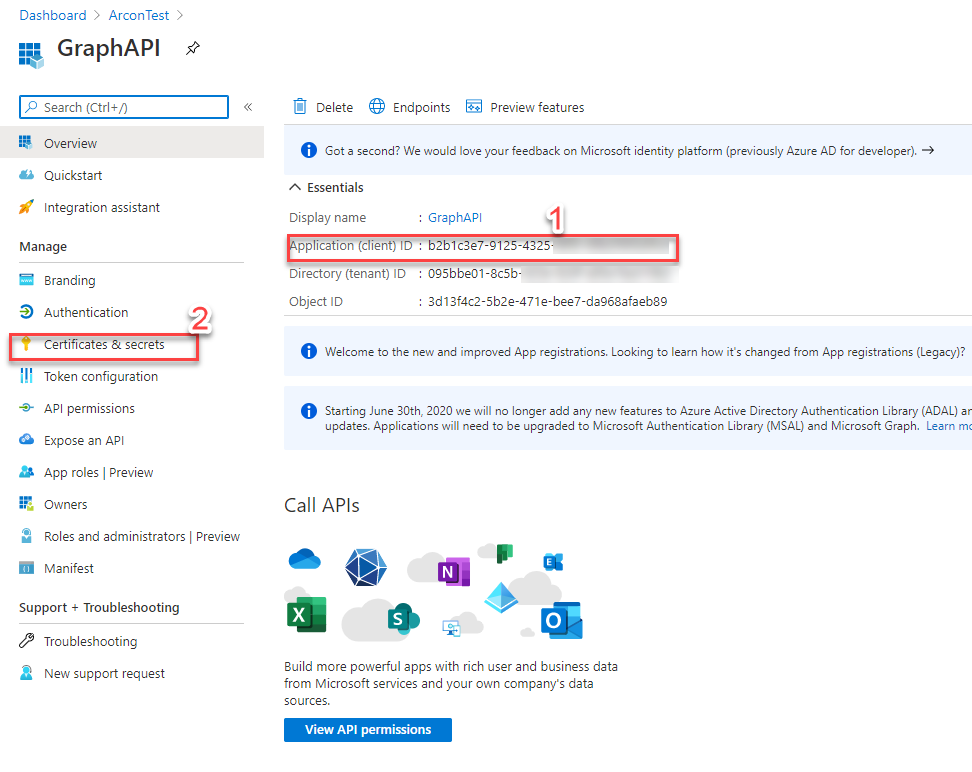This screenshot has height=772, width=972.
Task: Click the Endpoints toolbar button
Action: click(x=410, y=107)
